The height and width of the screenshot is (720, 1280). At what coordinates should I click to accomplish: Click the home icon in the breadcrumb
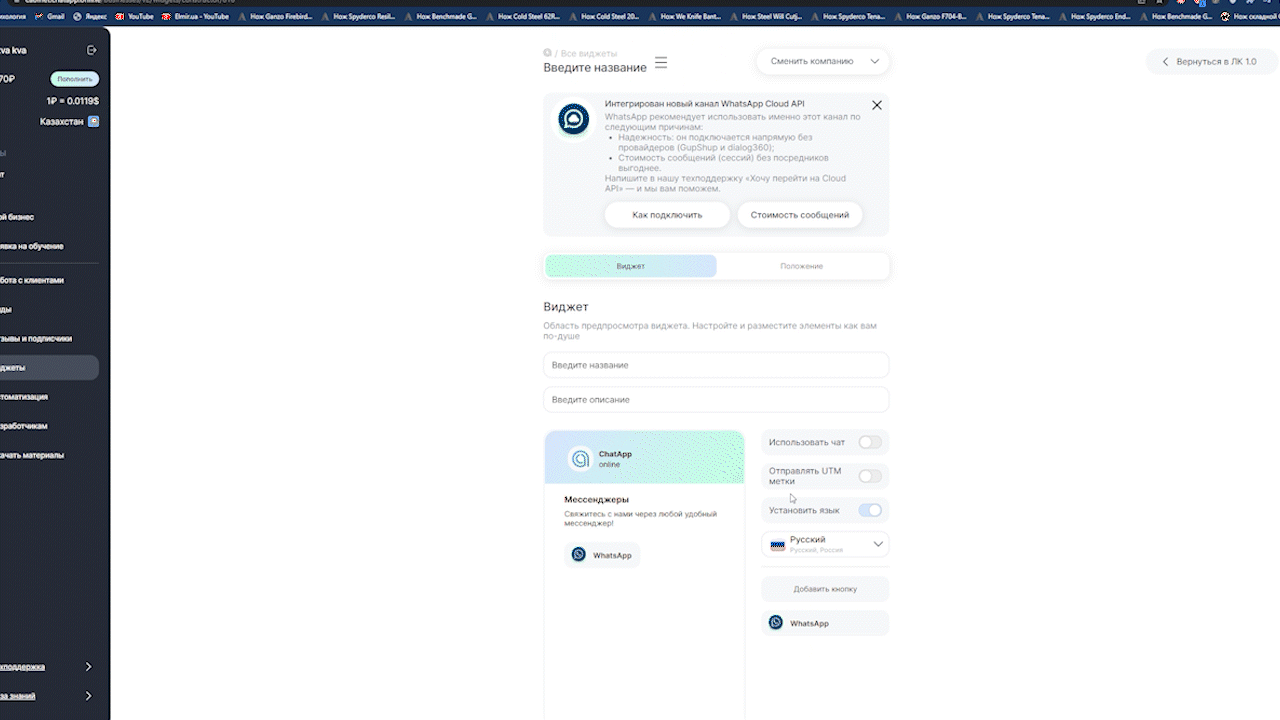click(547, 53)
